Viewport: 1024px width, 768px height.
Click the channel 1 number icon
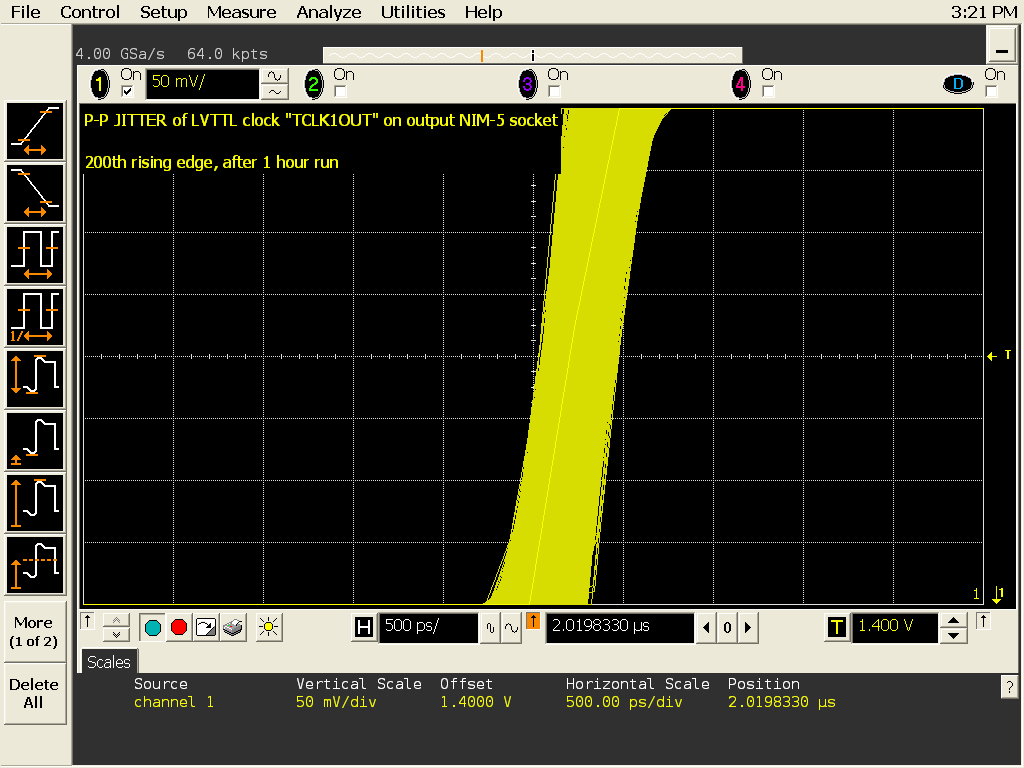(x=100, y=84)
